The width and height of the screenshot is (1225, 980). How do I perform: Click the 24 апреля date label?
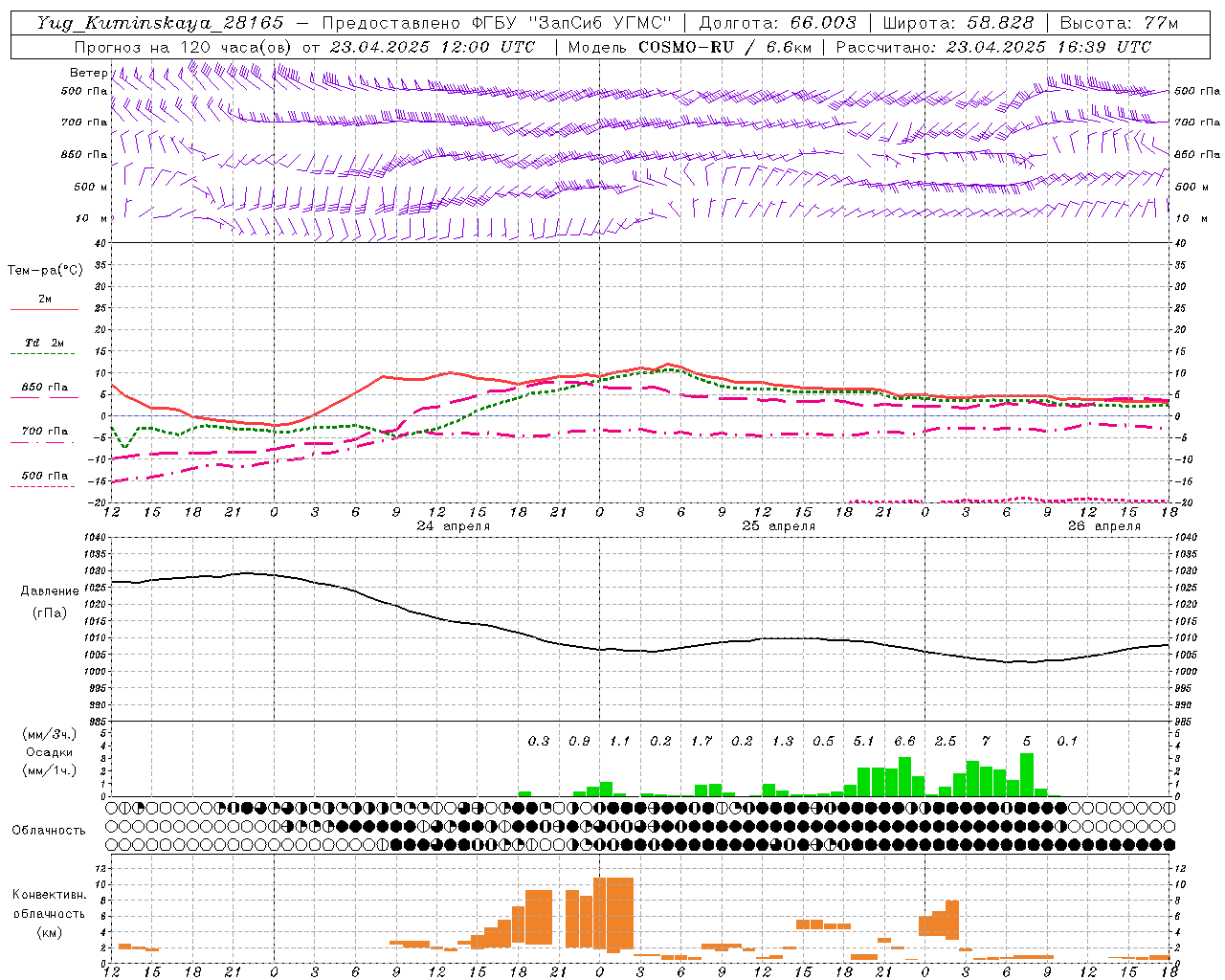[x=454, y=526]
